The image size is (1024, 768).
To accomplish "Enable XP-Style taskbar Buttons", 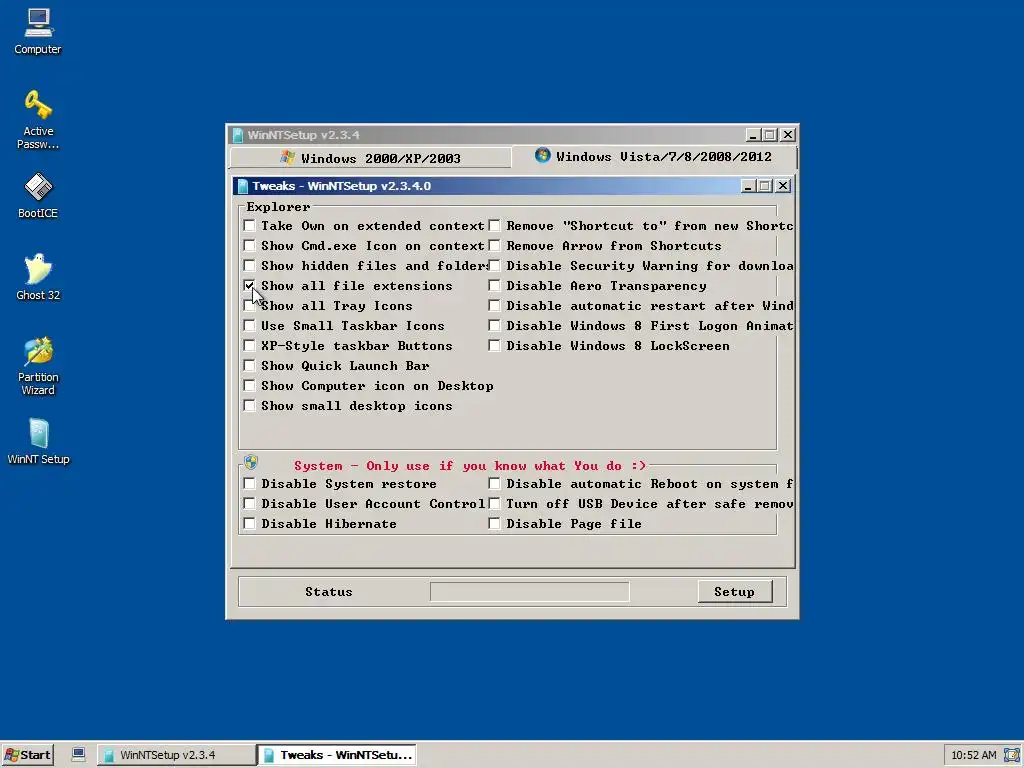I will coord(249,345).
